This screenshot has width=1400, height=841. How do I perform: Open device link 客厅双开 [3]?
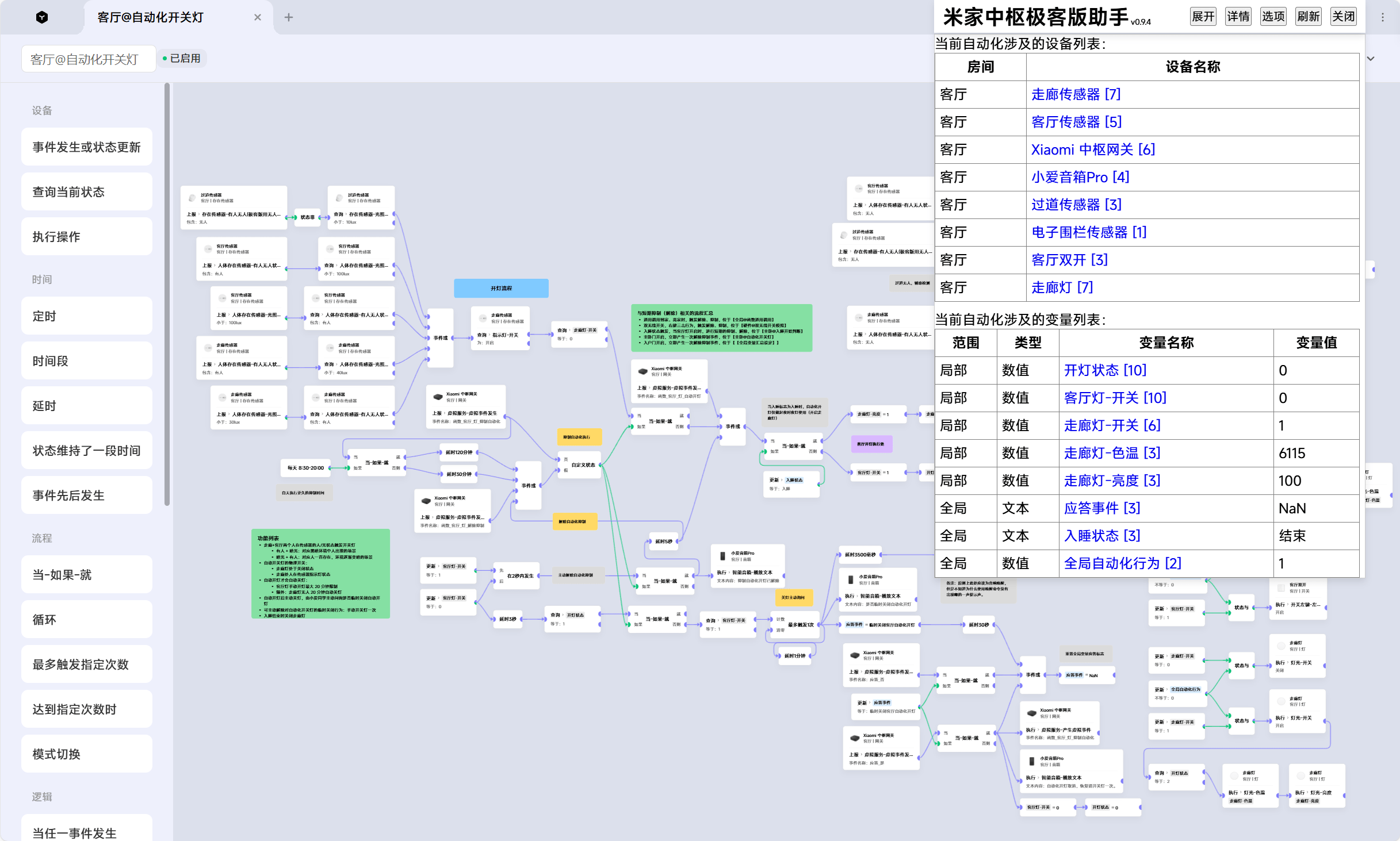[1070, 260]
